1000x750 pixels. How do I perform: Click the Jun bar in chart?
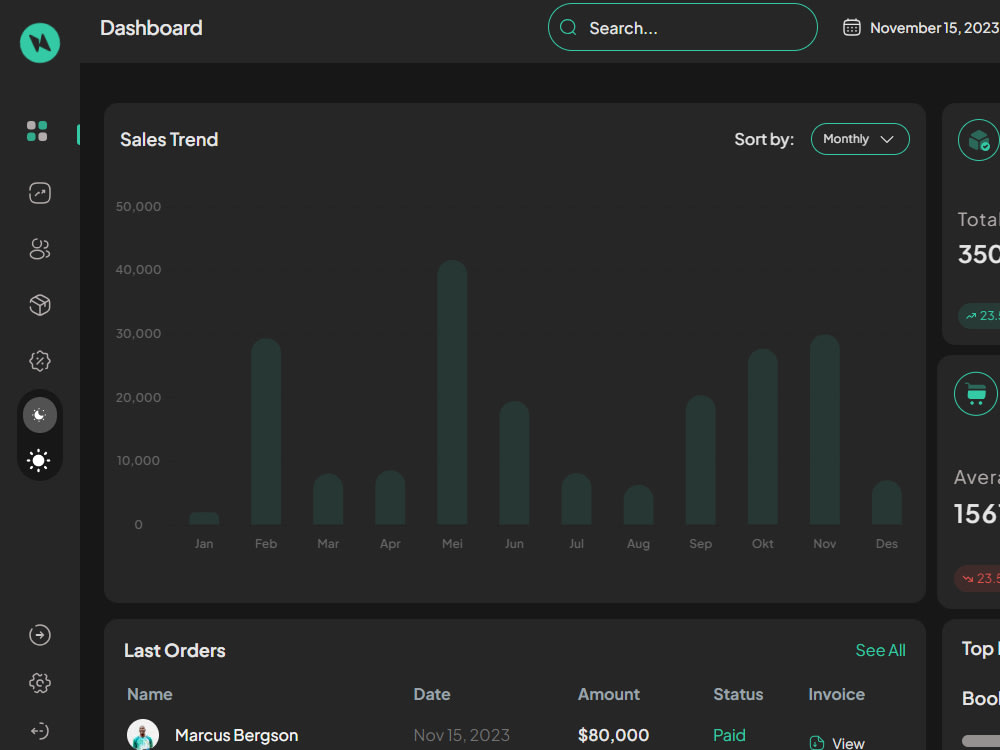(514, 463)
